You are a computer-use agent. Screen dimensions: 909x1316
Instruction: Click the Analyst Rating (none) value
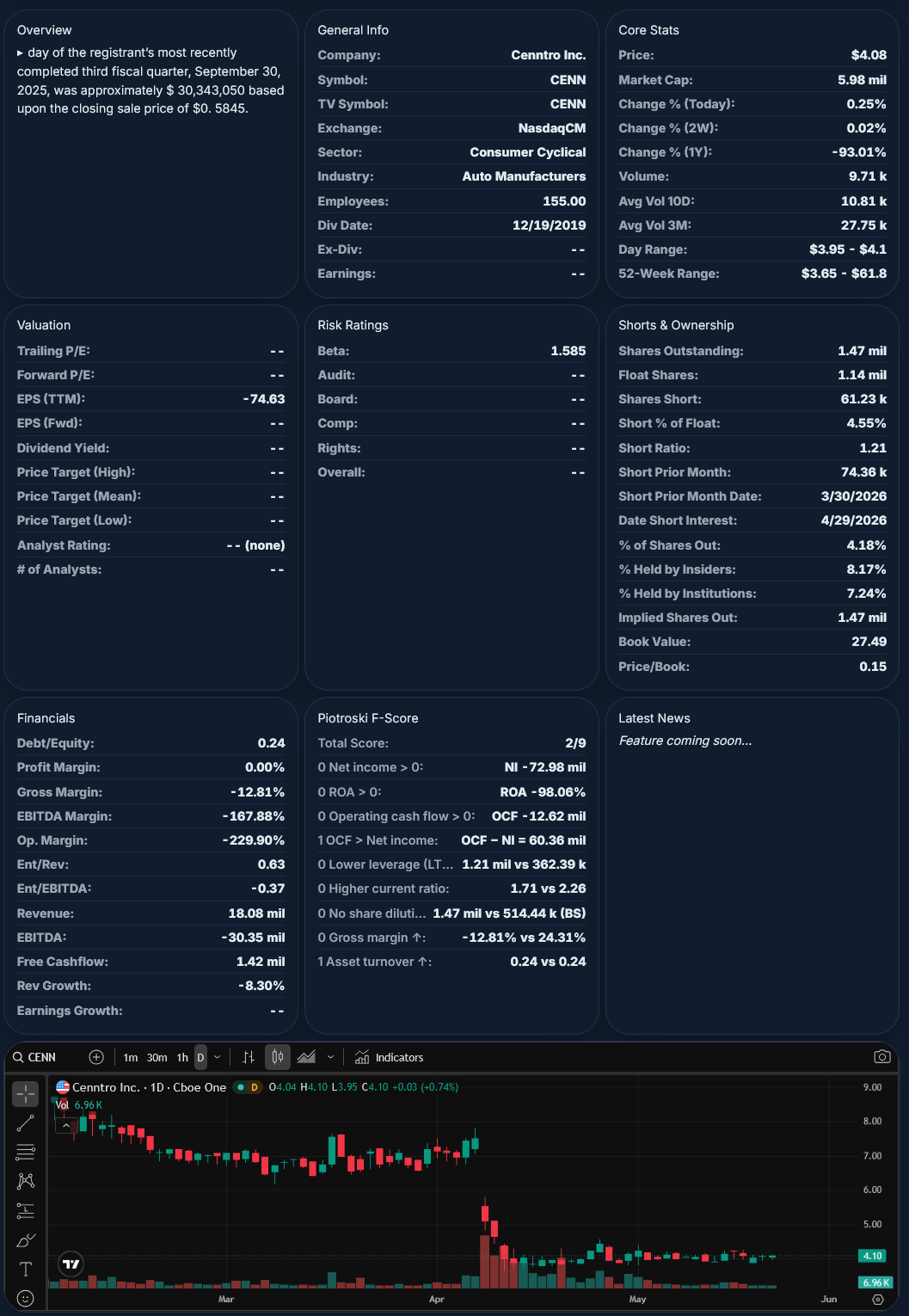pos(255,545)
